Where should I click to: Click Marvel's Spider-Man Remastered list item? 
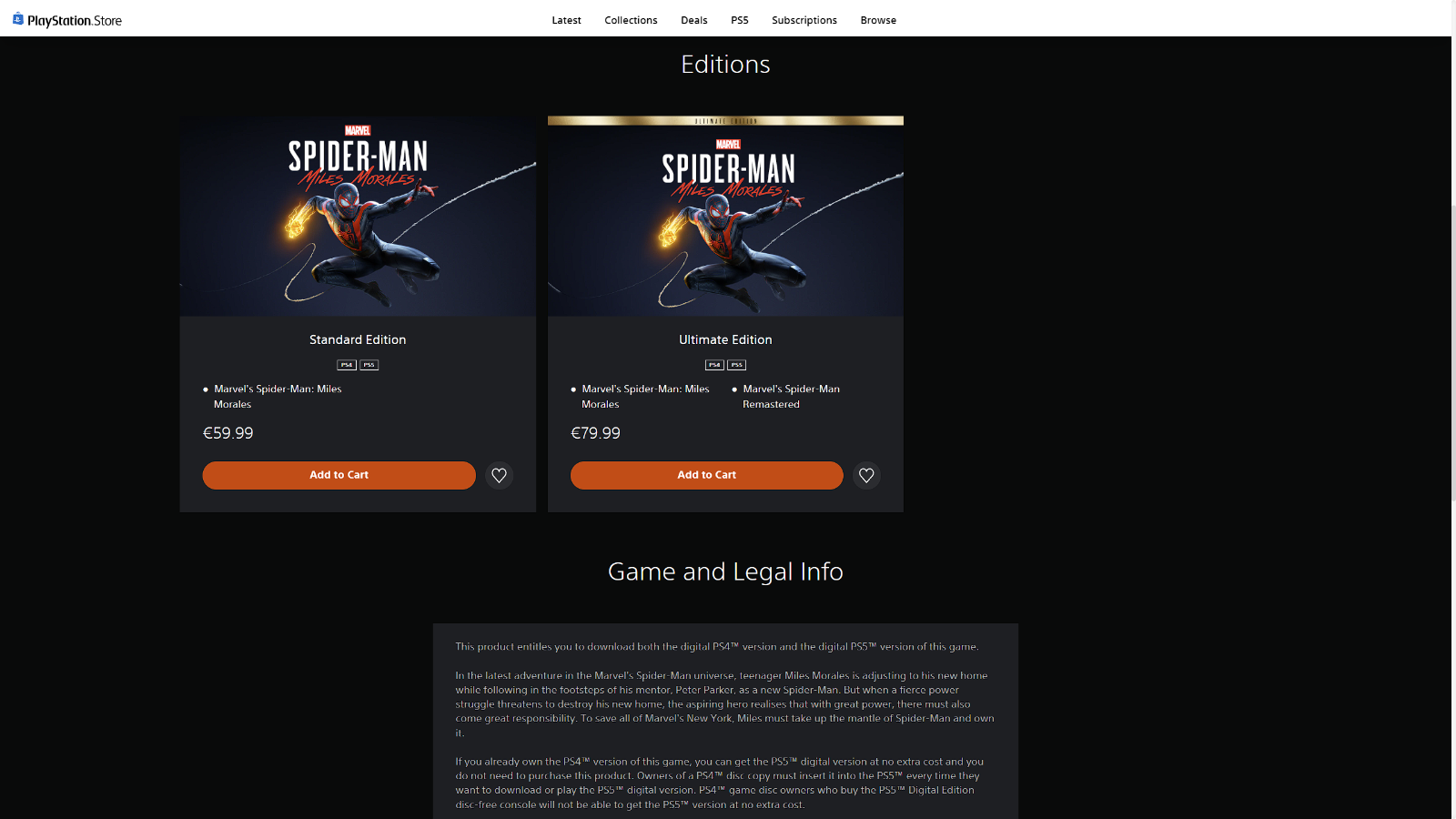[791, 397]
